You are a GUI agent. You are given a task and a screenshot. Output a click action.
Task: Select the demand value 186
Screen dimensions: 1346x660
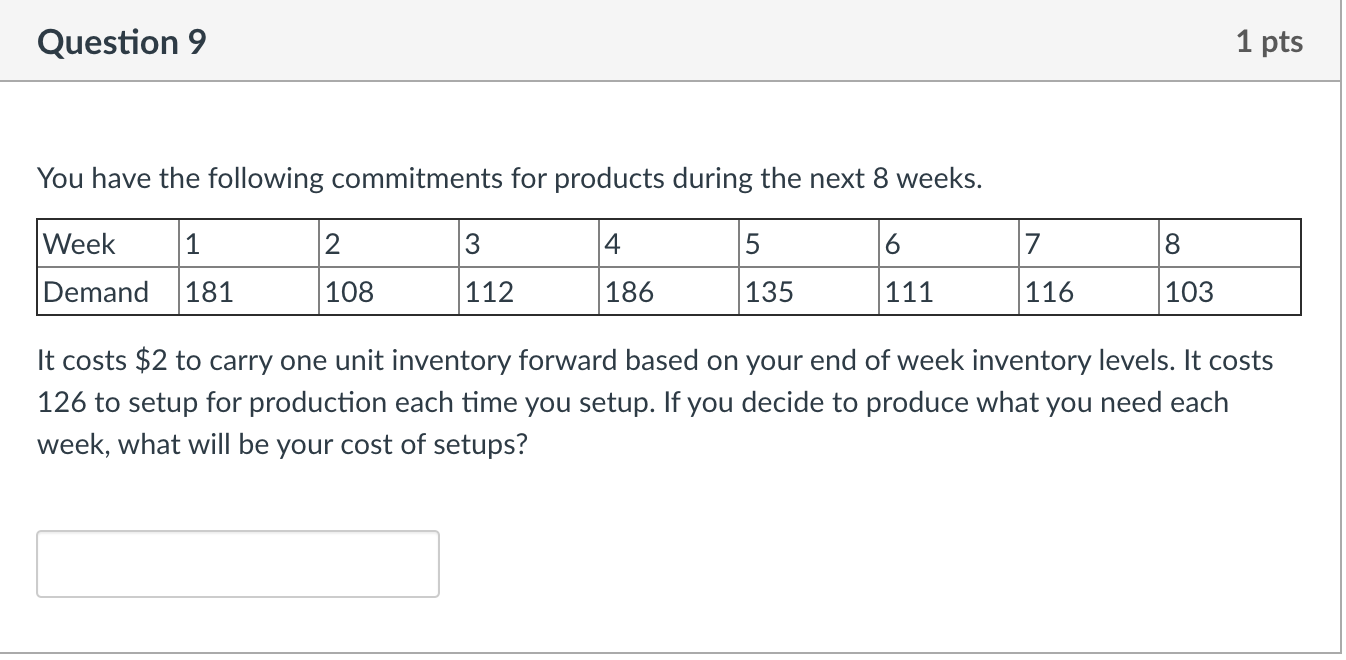click(630, 292)
